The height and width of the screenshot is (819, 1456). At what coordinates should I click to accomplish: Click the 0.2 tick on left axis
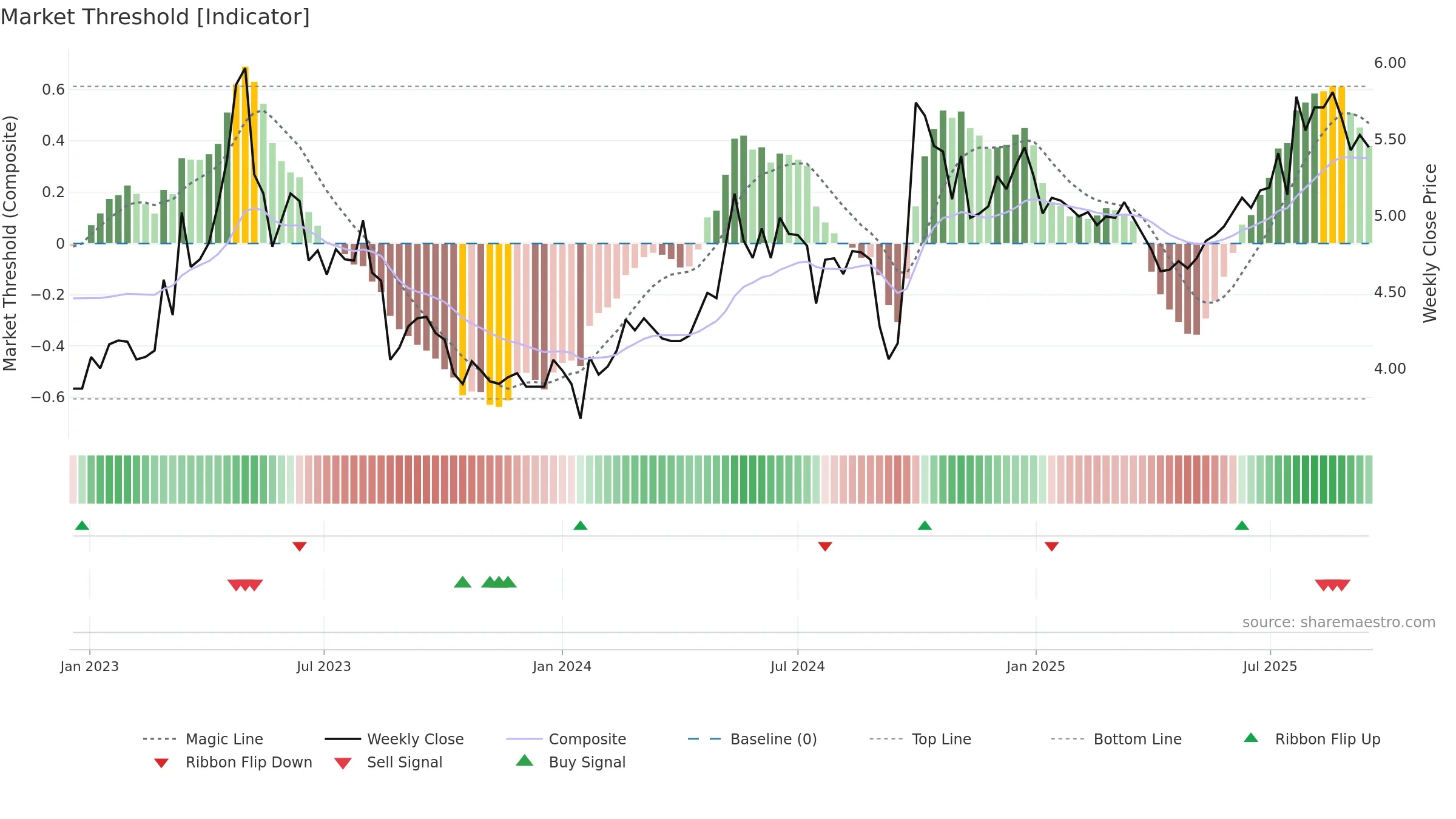[53, 192]
